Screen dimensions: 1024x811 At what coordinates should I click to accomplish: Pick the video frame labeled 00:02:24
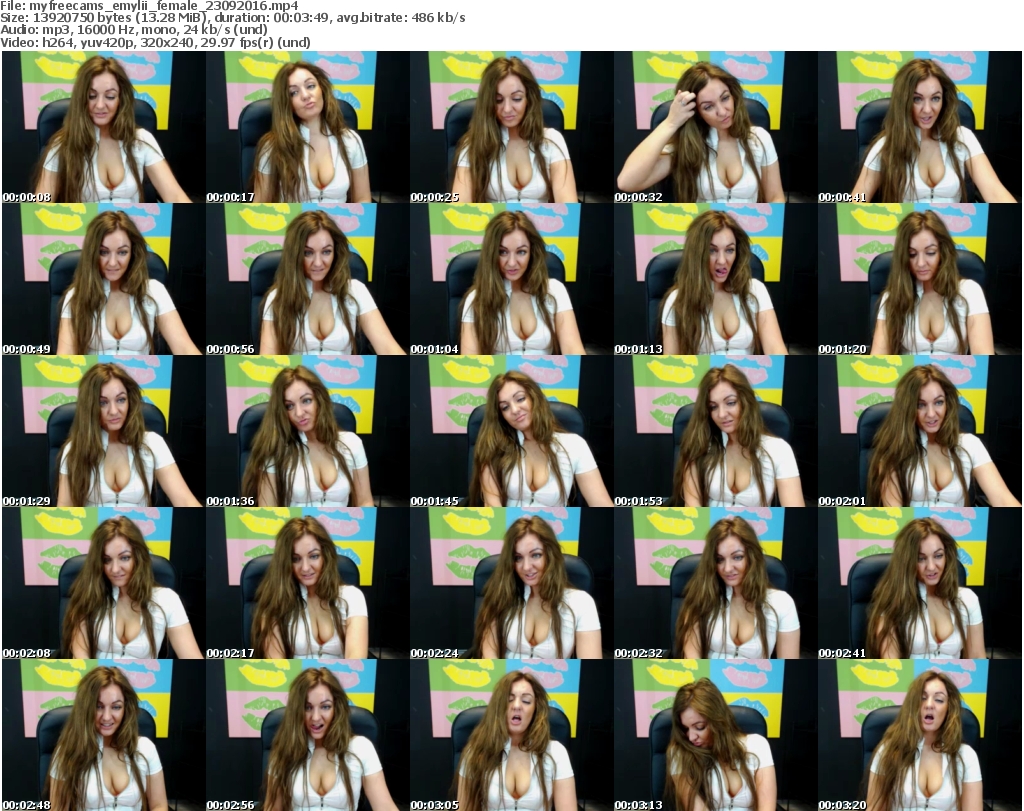pos(511,583)
